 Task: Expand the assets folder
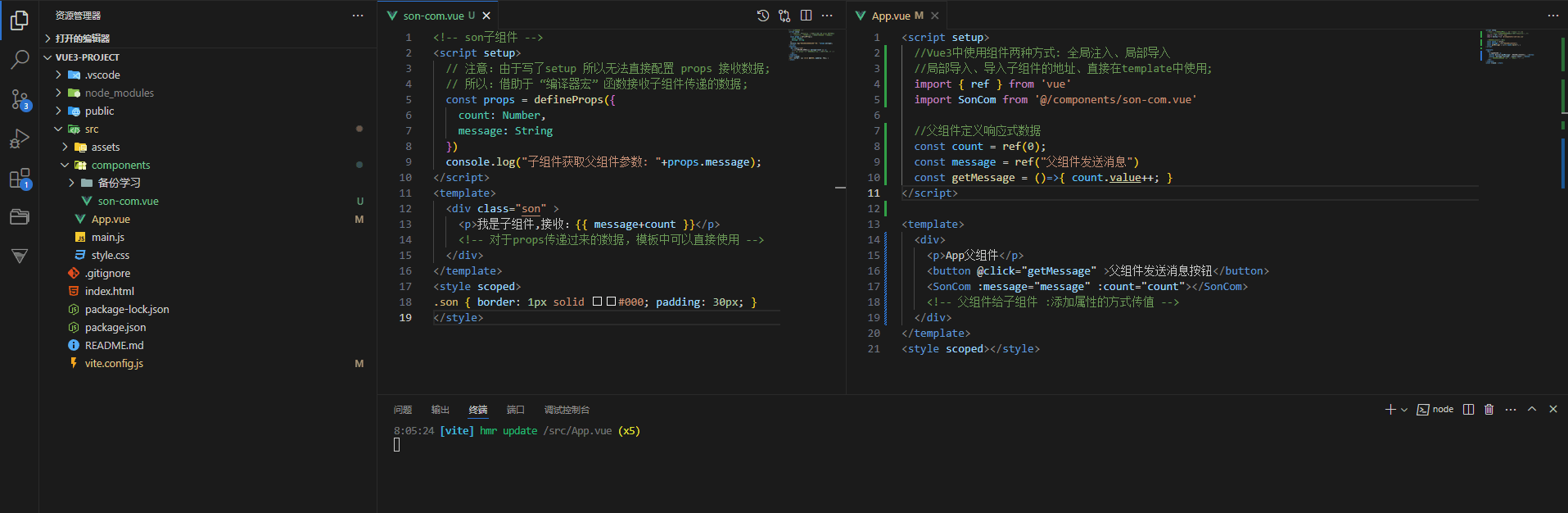click(x=208, y=147)
